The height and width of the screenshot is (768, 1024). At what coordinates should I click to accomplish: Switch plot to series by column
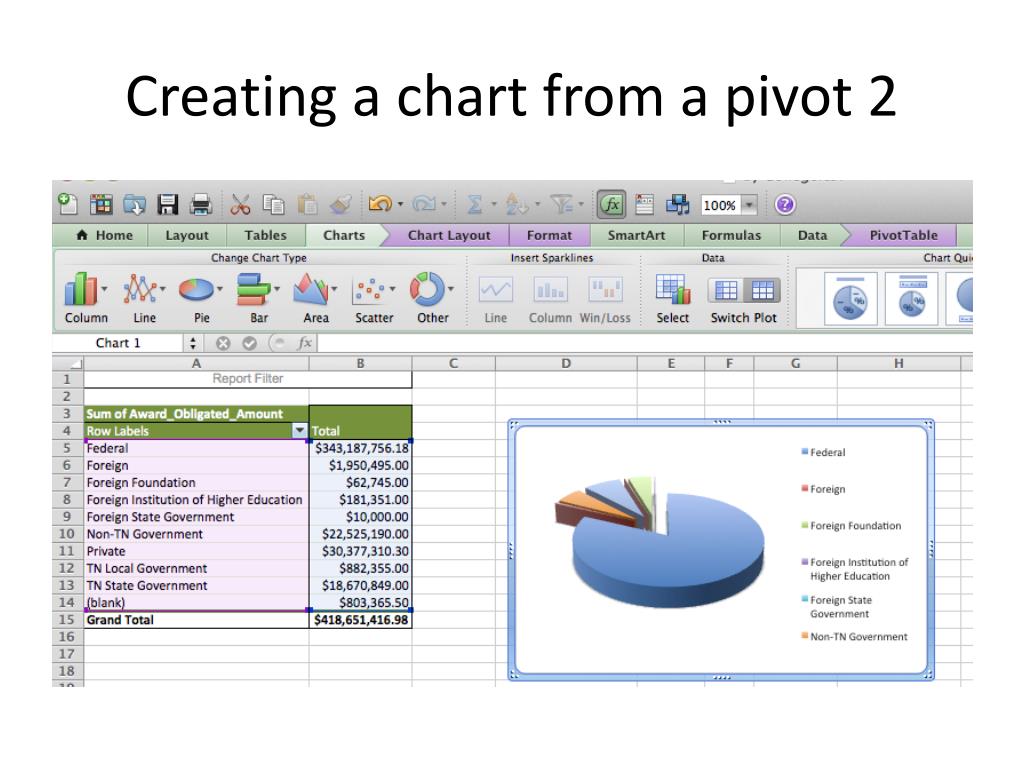point(762,289)
